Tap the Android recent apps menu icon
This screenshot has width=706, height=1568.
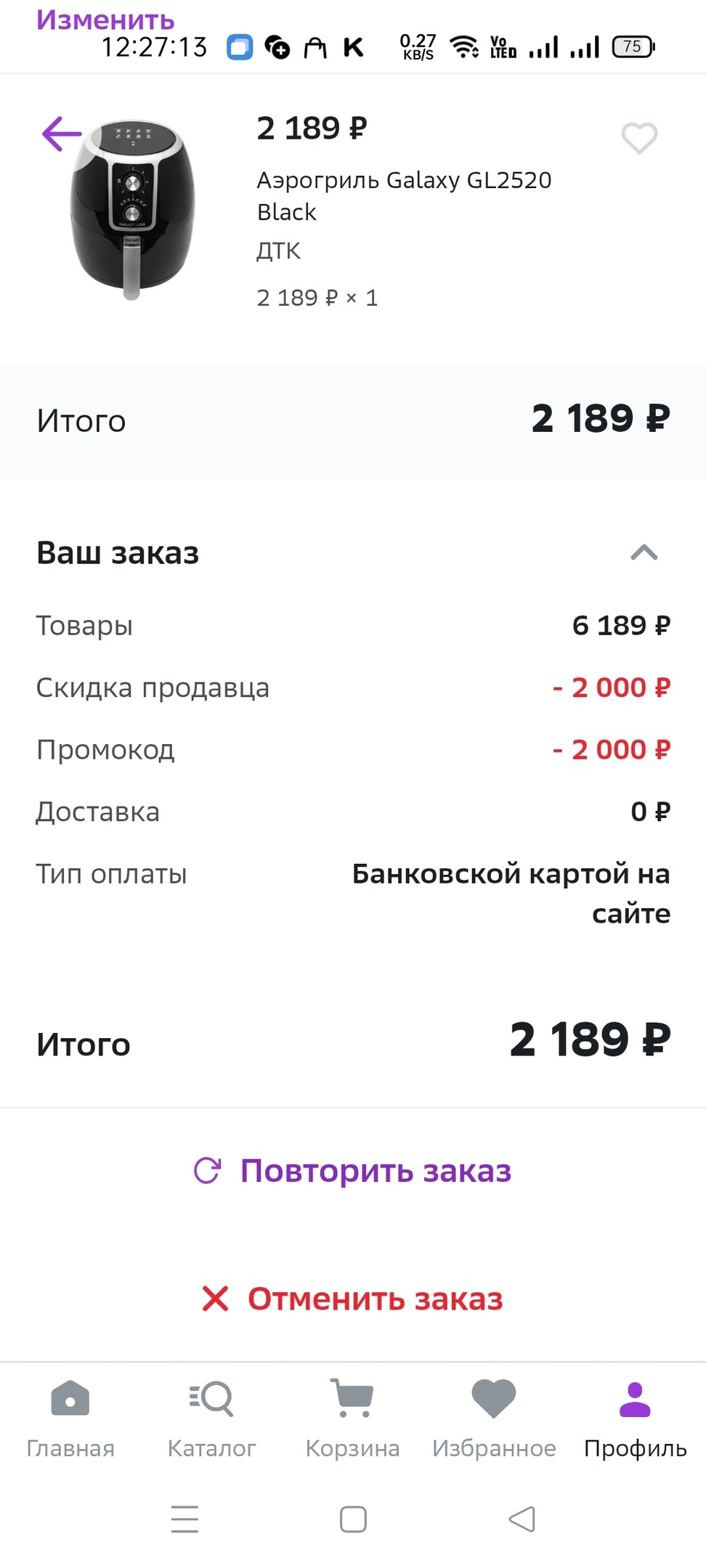pos(184,1519)
